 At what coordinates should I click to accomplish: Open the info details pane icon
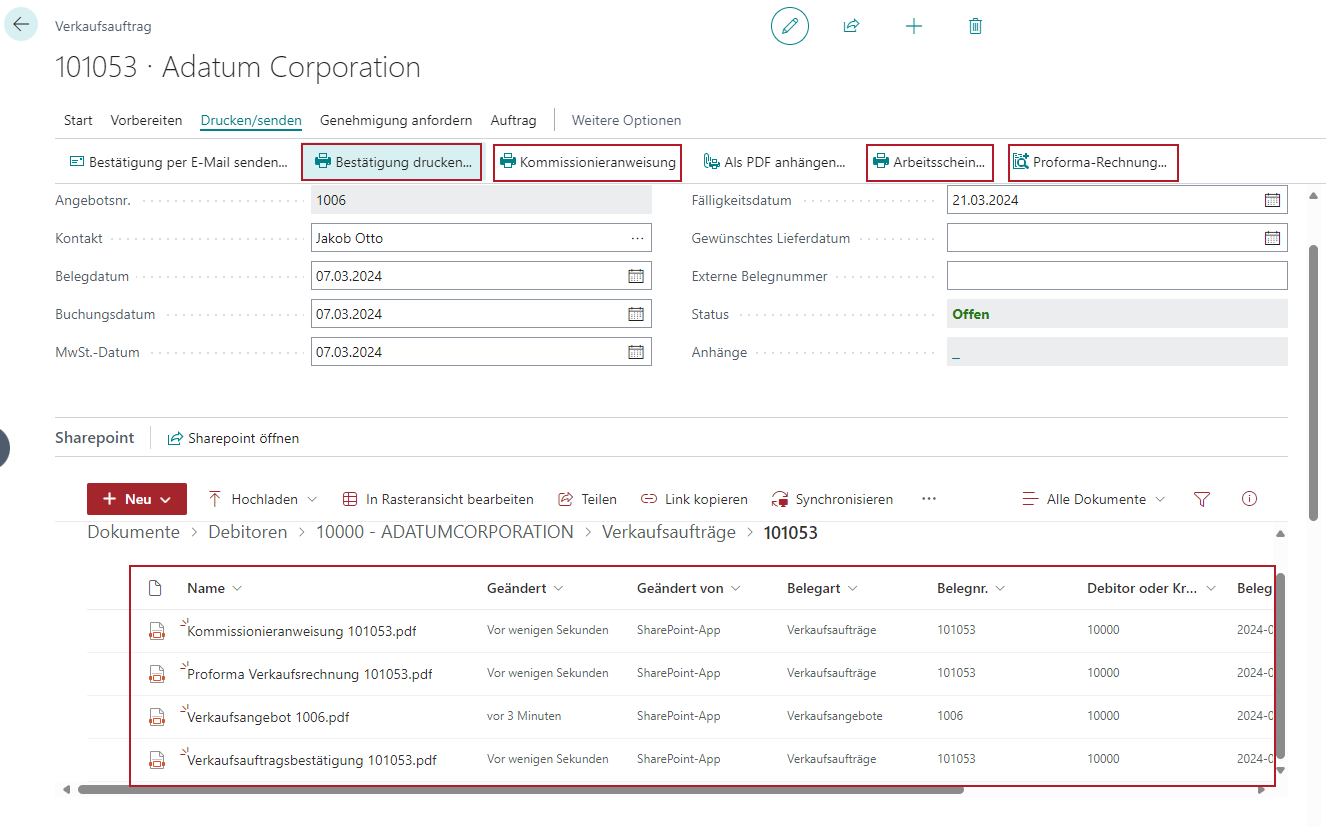1249,499
